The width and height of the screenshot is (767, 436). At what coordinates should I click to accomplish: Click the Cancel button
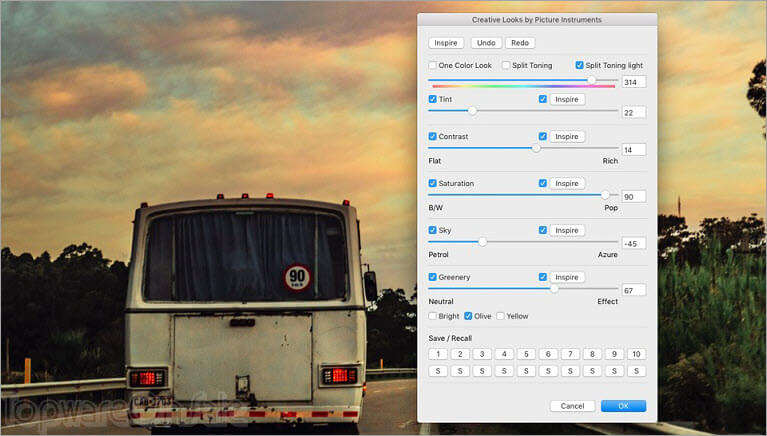[x=572, y=406]
